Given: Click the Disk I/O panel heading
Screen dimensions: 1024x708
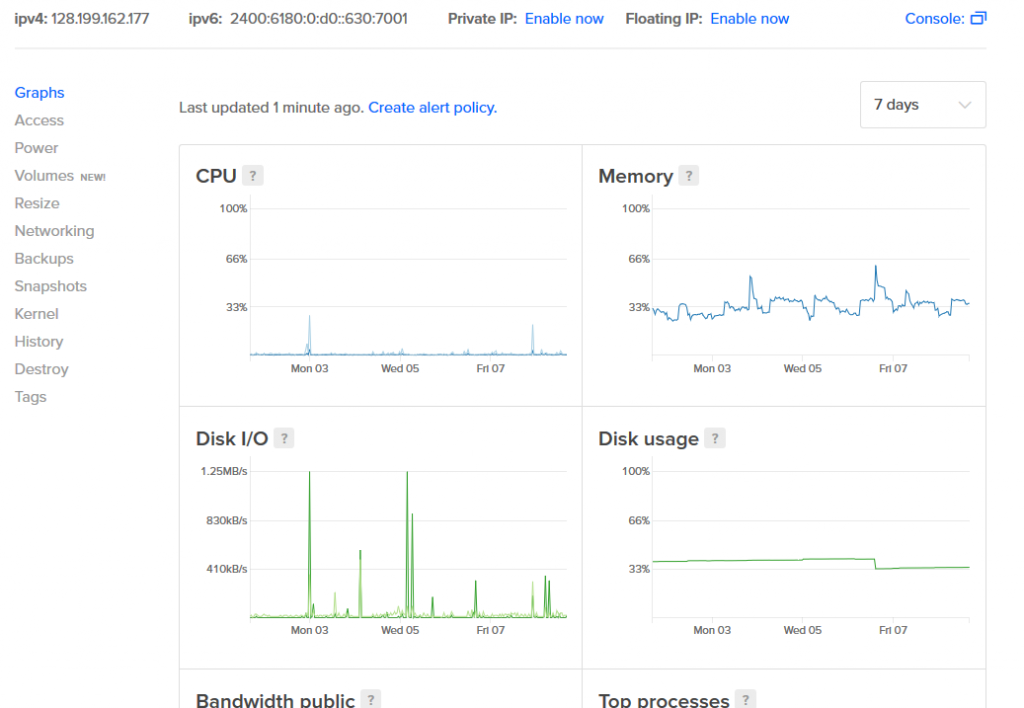Looking at the screenshot, I should pos(232,439).
